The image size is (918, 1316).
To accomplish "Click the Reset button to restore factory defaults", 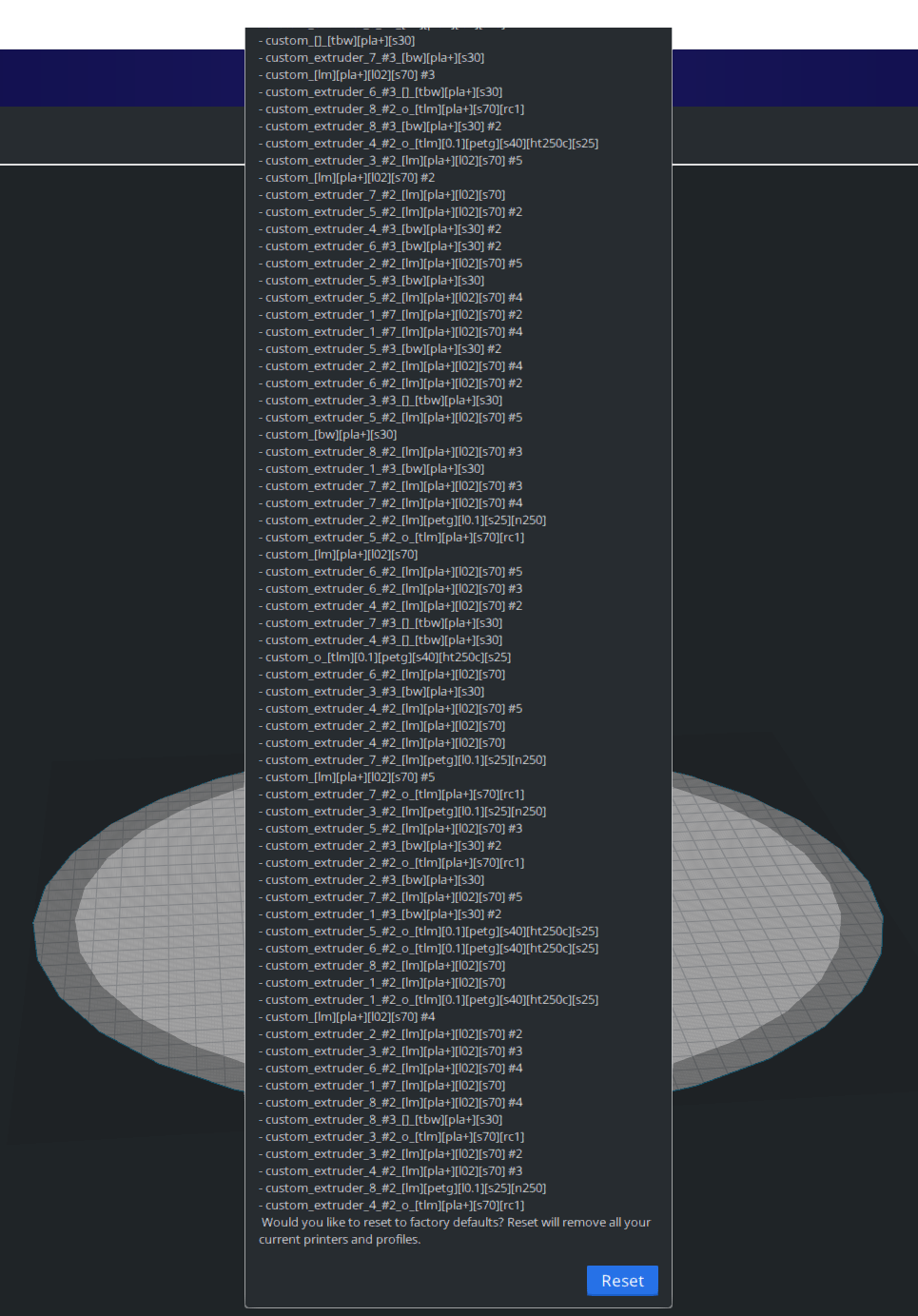I will [x=622, y=1281].
